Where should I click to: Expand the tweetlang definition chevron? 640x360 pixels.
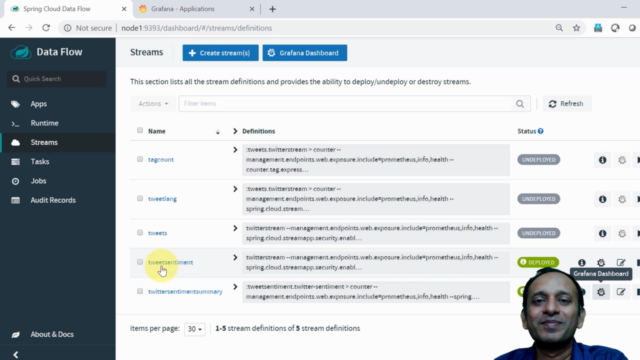pyautogui.click(x=235, y=189)
